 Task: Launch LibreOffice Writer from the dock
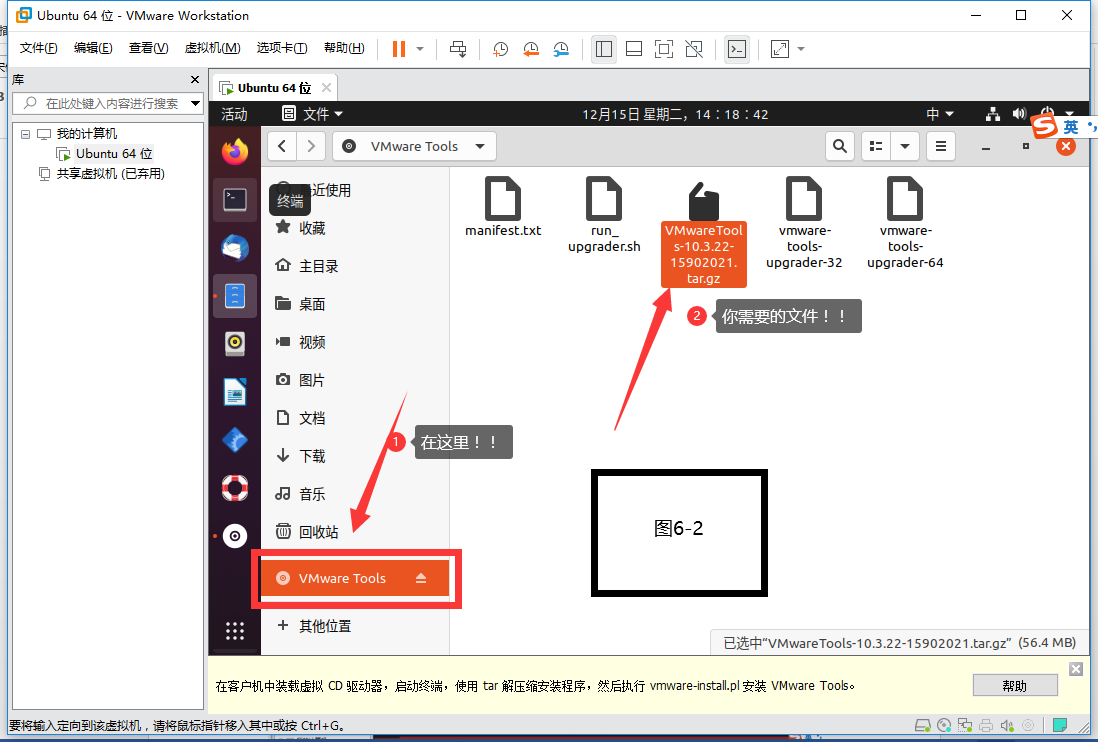coord(235,392)
